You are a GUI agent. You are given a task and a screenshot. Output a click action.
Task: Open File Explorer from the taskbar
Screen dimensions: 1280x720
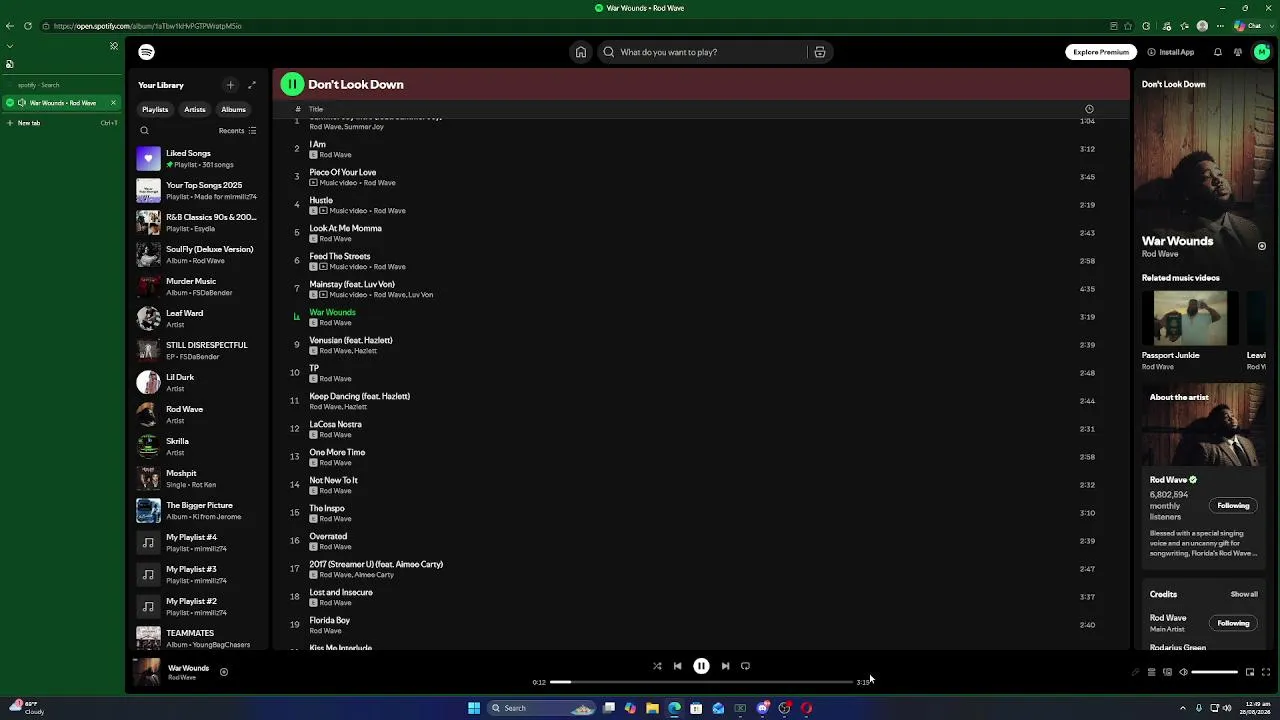652,708
